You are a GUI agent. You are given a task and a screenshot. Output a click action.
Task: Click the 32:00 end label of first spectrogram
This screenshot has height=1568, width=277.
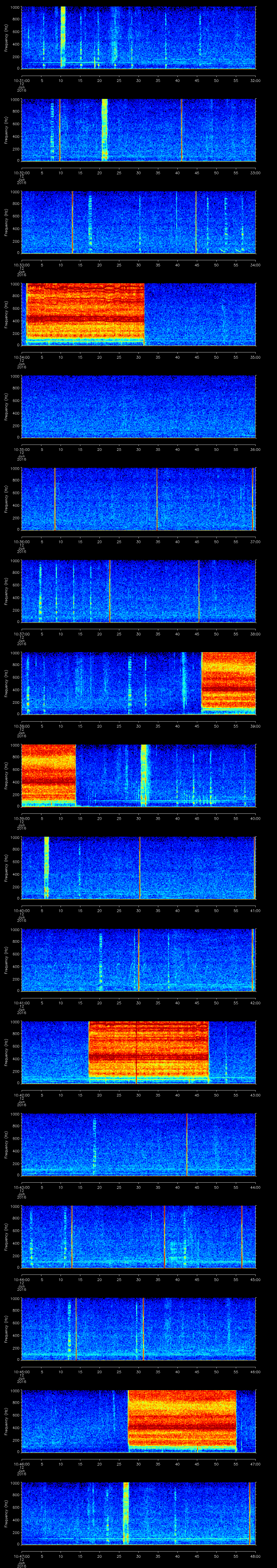coord(256,80)
